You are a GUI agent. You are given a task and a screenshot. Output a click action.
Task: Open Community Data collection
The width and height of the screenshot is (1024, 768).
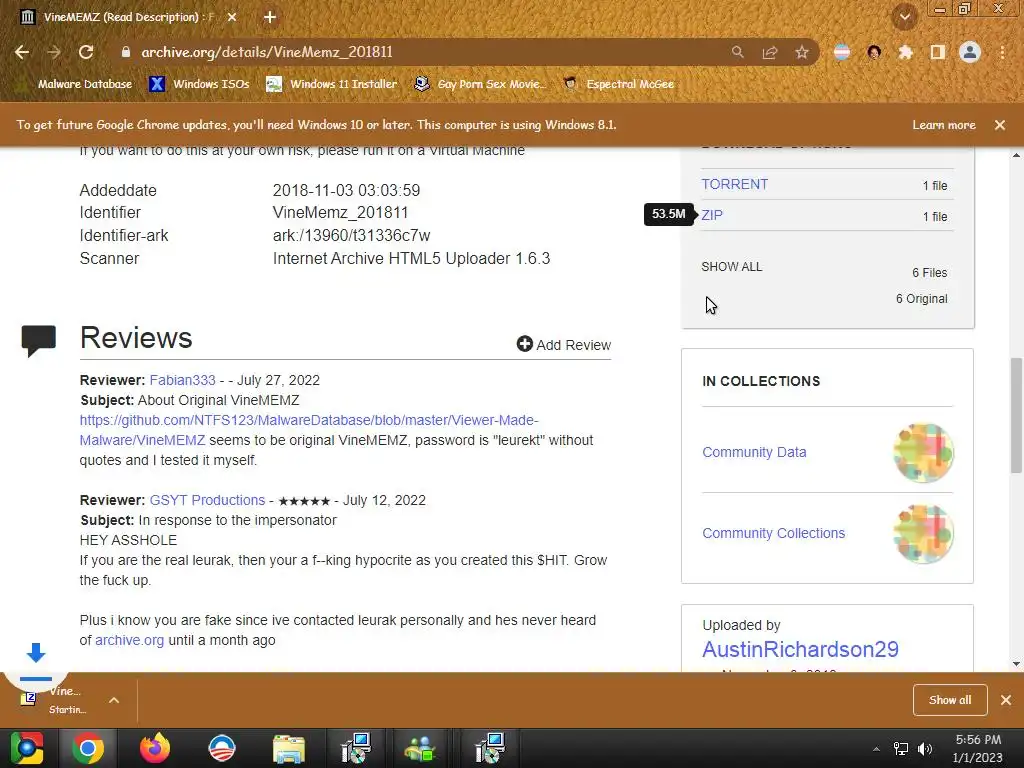(754, 452)
